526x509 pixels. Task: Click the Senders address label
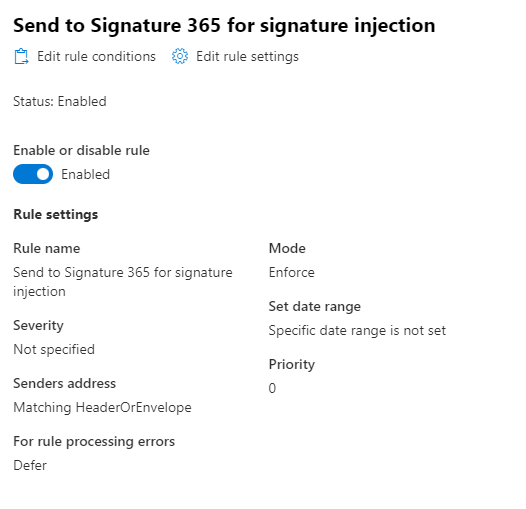click(x=64, y=383)
